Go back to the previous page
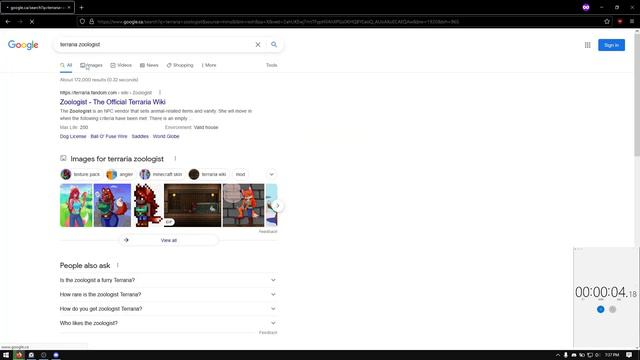 coord(8,21)
